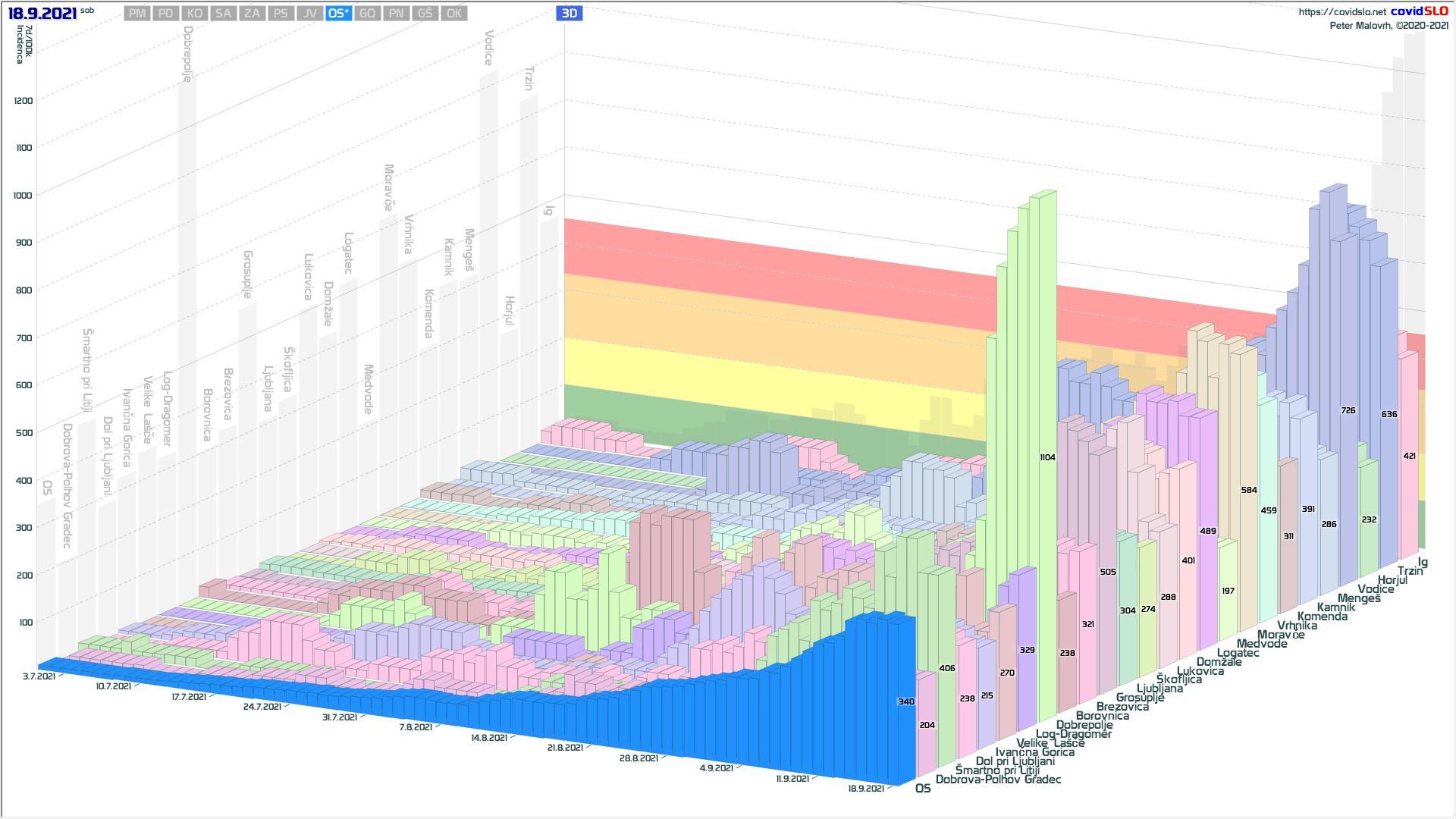Select the KO region button

point(194,14)
